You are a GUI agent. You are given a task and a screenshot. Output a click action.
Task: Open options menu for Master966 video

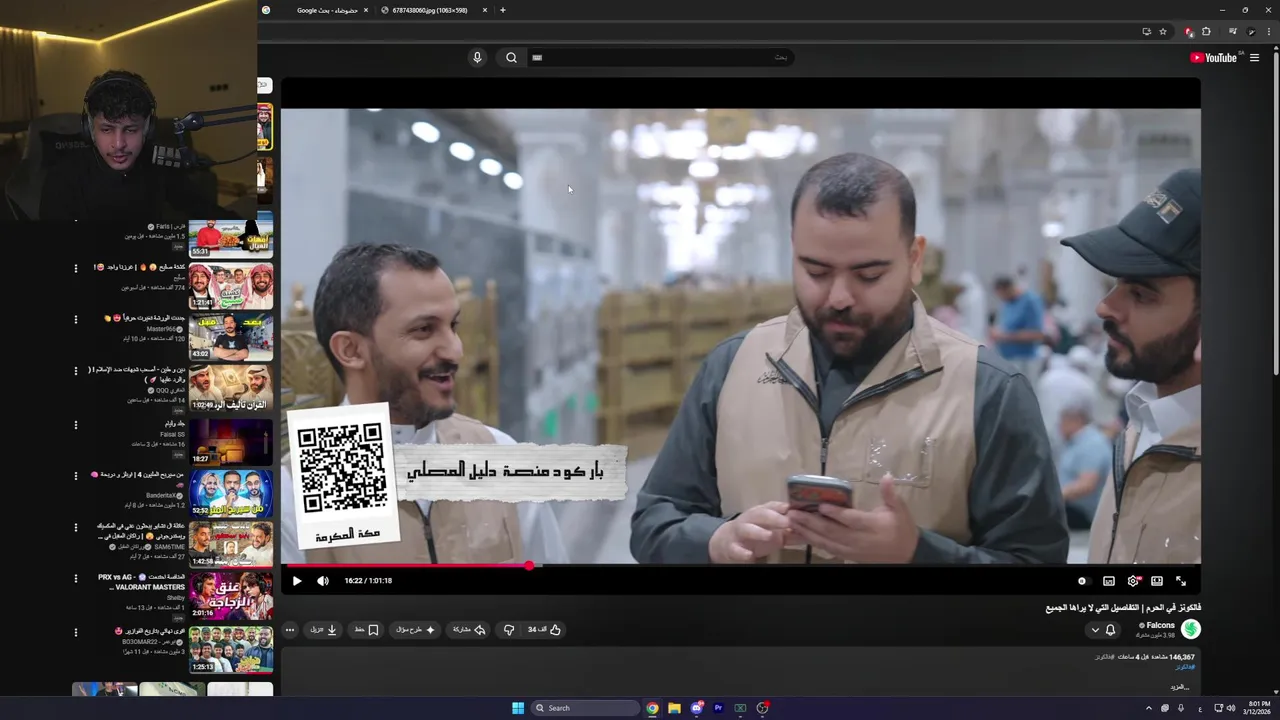tap(76, 320)
